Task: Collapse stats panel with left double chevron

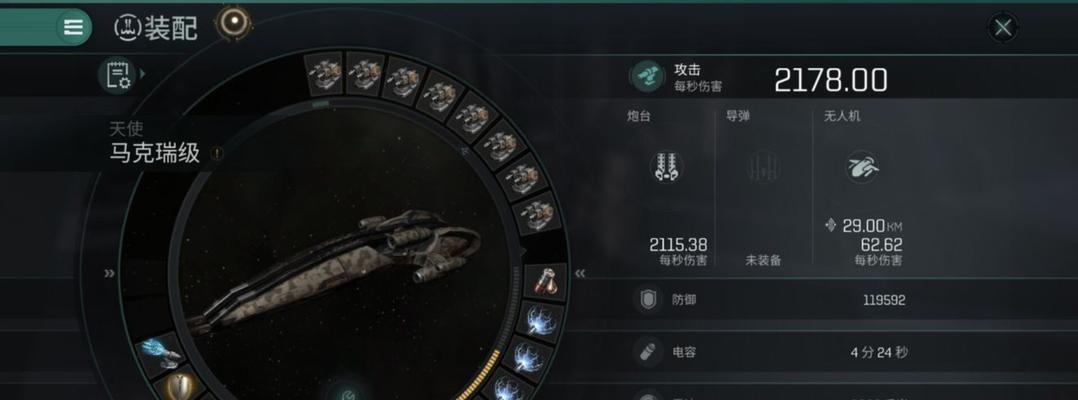Action: pyautogui.click(x=580, y=274)
